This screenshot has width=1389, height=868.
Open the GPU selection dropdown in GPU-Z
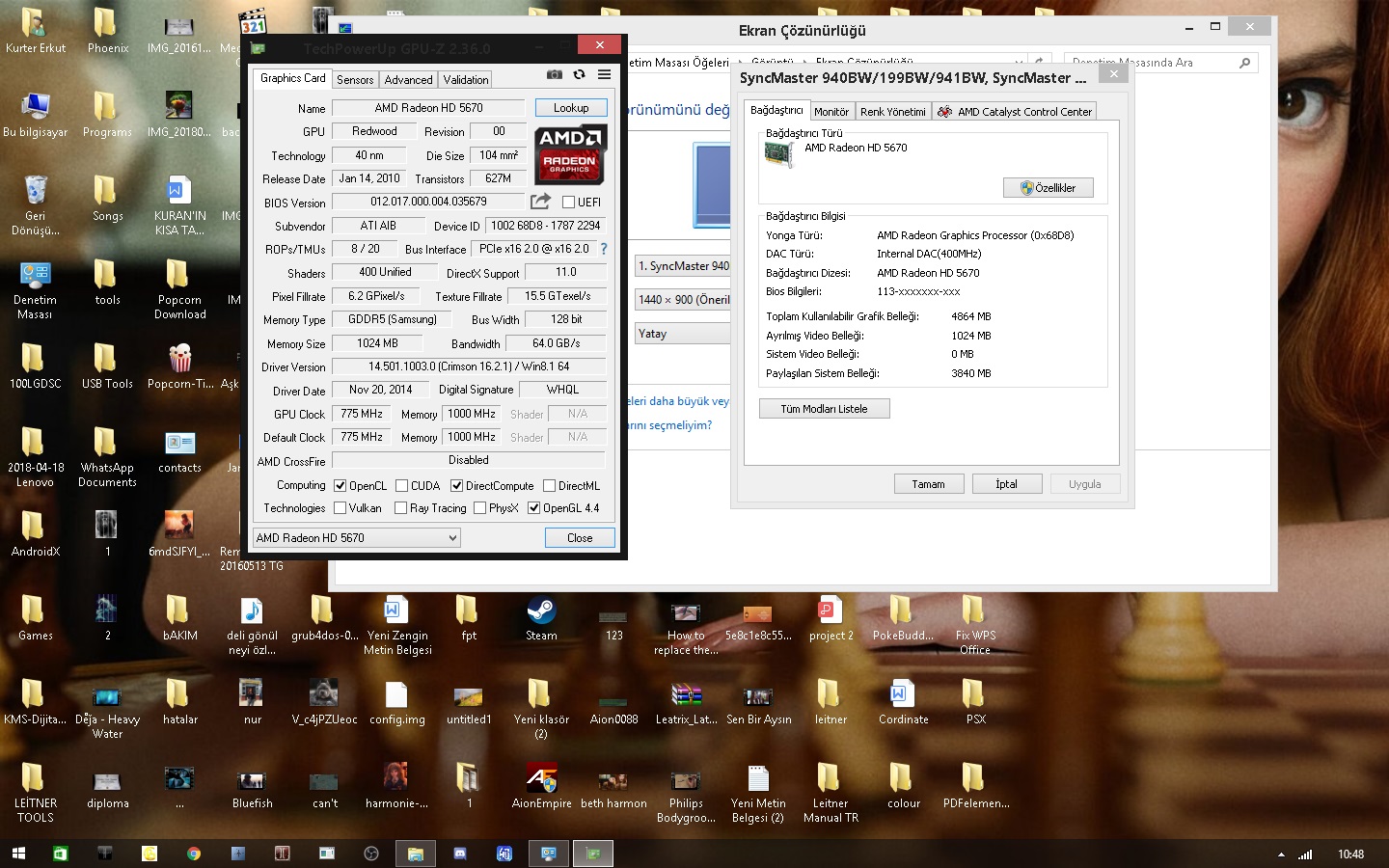(x=356, y=538)
